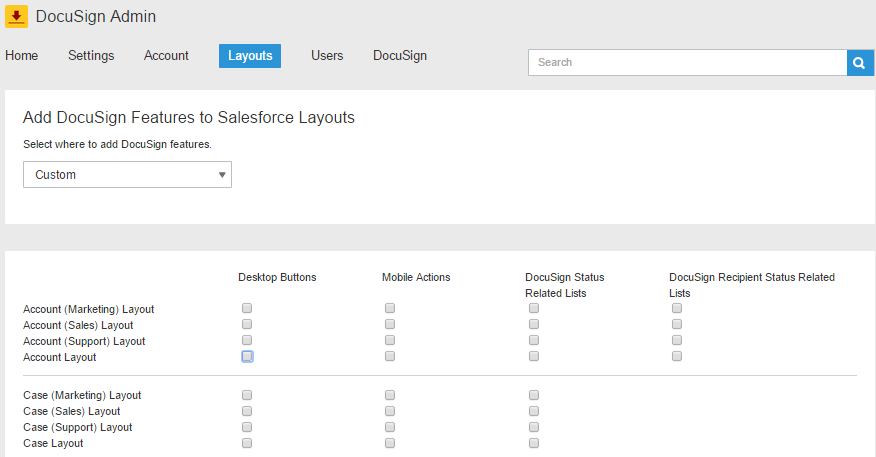Toggle Desktop Buttons for Case Layout row
The width and height of the screenshot is (876, 457).
click(247, 443)
